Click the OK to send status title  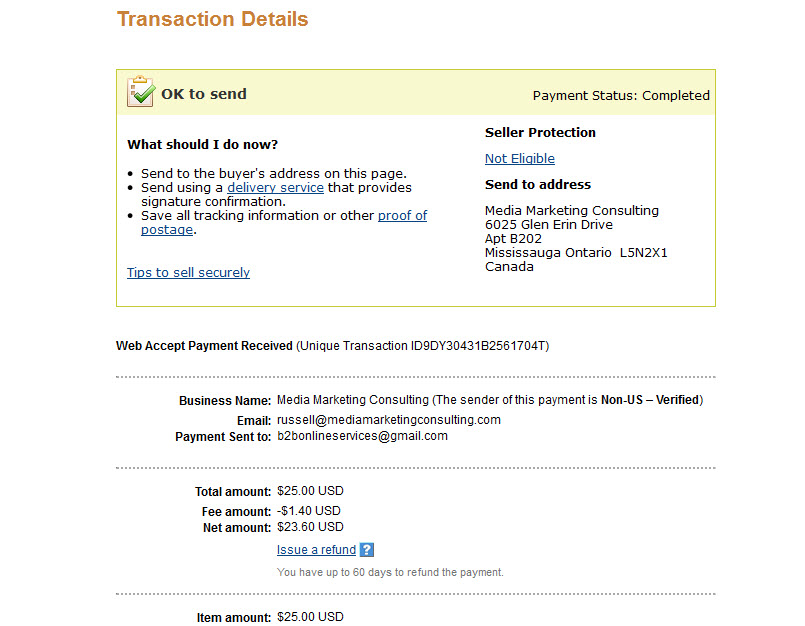[x=204, y=94]
